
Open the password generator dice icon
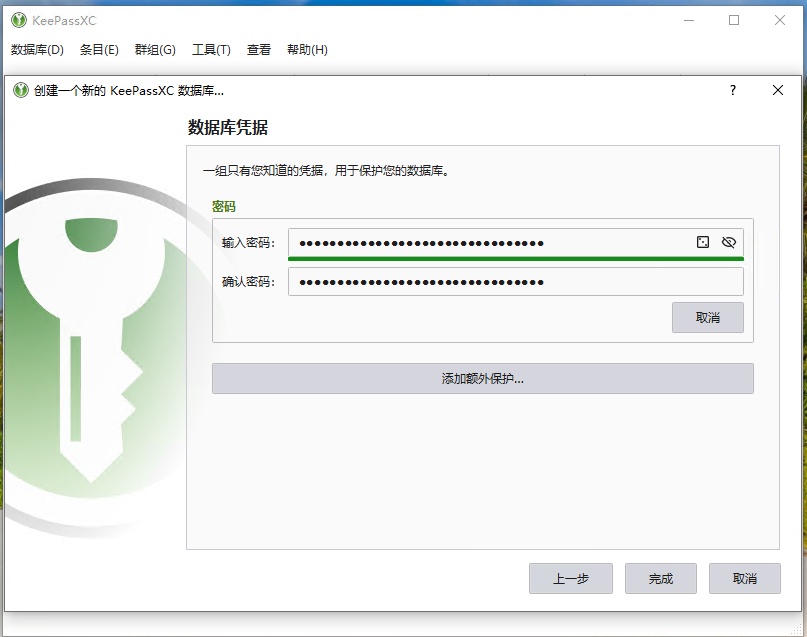(704, 242)
